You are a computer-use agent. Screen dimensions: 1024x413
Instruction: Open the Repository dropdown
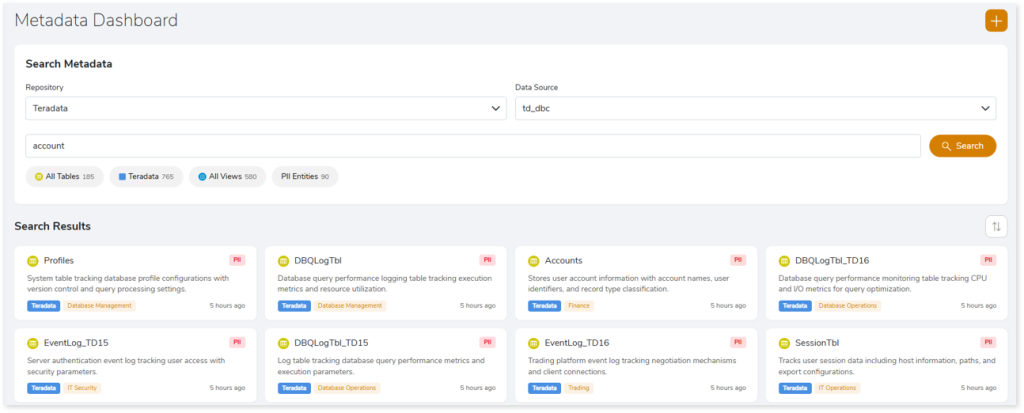[266, 108]
